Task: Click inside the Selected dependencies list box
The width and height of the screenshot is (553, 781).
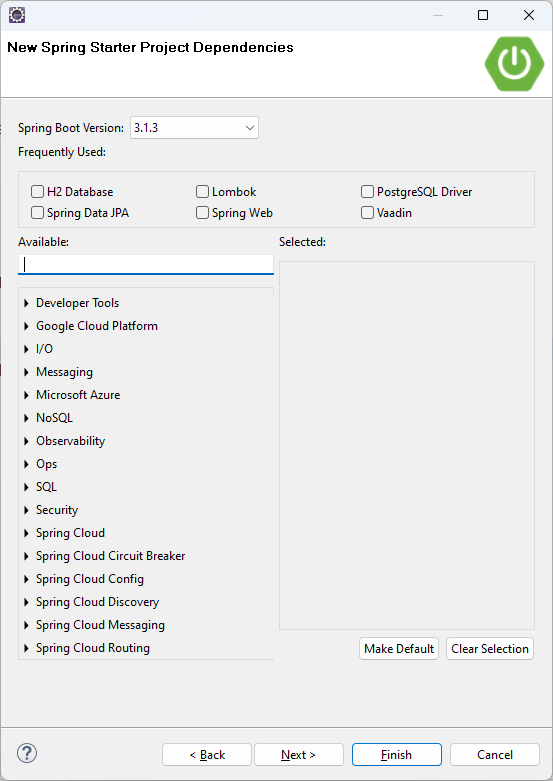Action: point(407,445)
